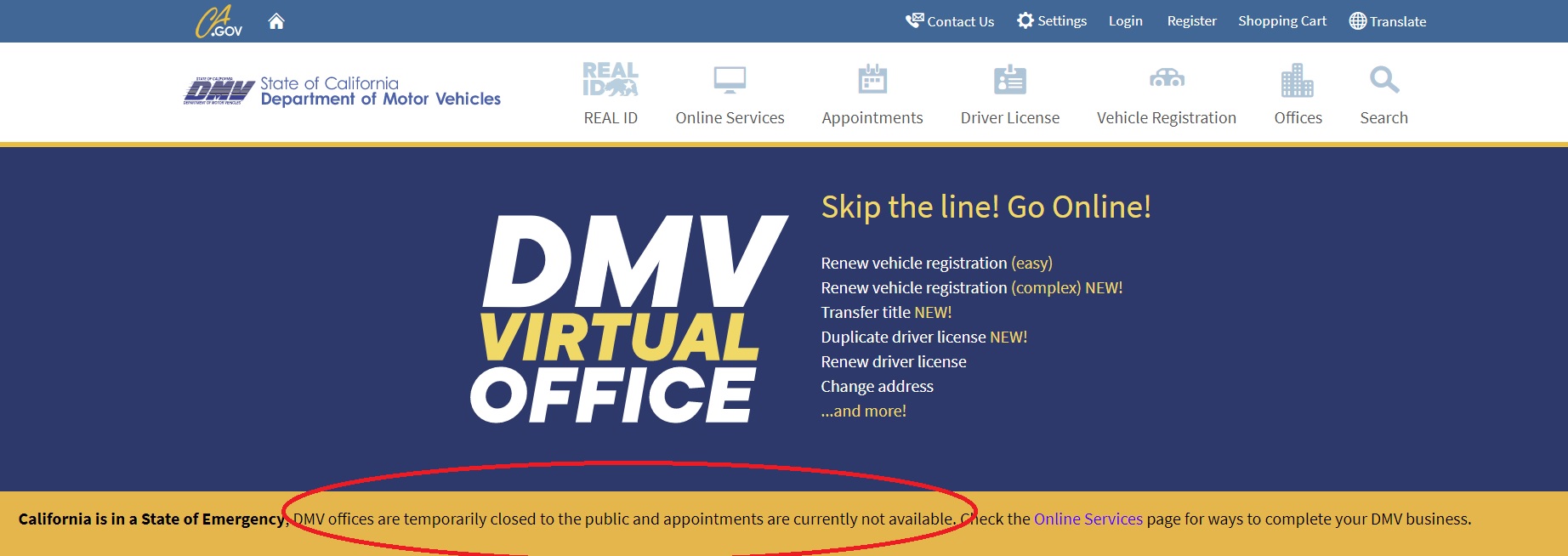Click Skip the line! Go Online! heading
Screen dimensions: 1568x556
tap(986, 207)
